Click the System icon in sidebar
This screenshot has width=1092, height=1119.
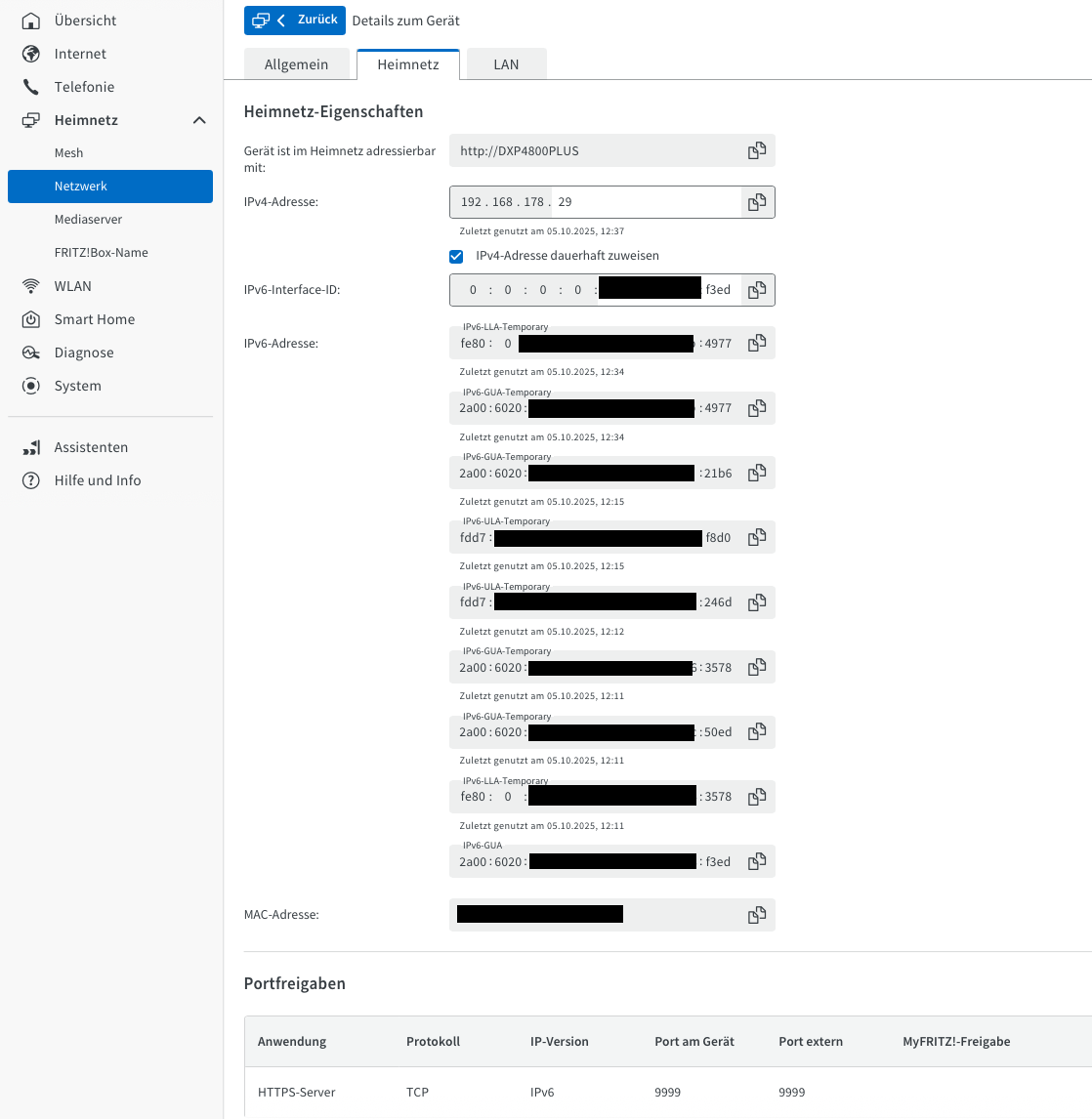(x=30, y=386)
